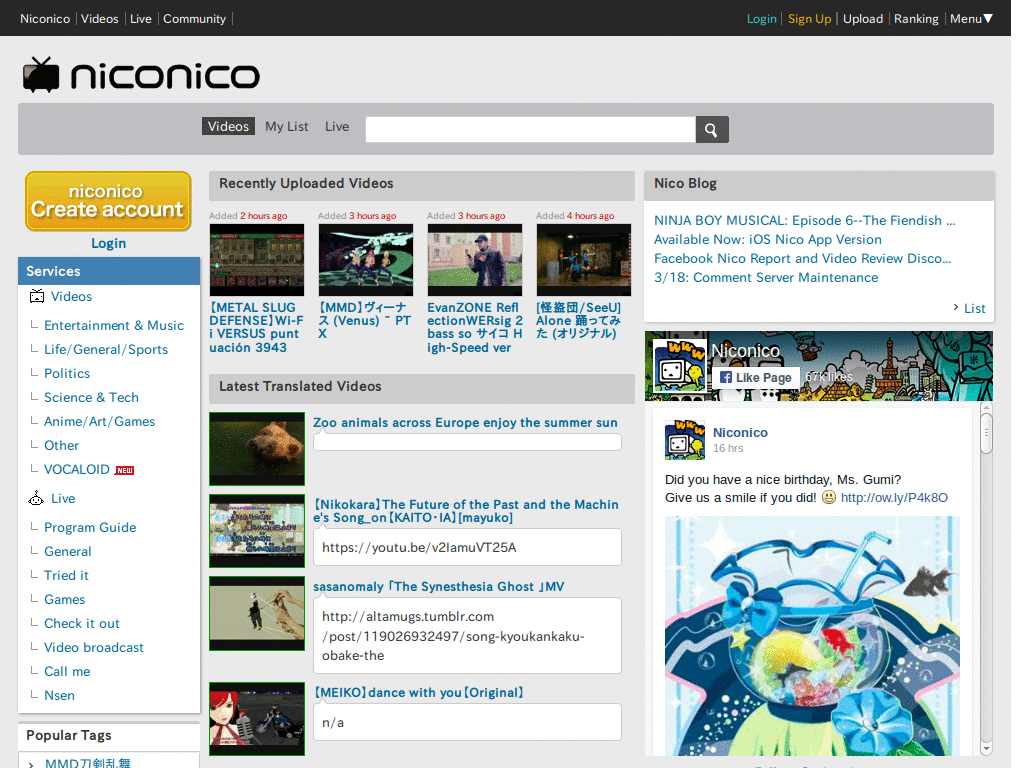Open Community in the top navigation
1024x768 pixels.
(195, 19)
